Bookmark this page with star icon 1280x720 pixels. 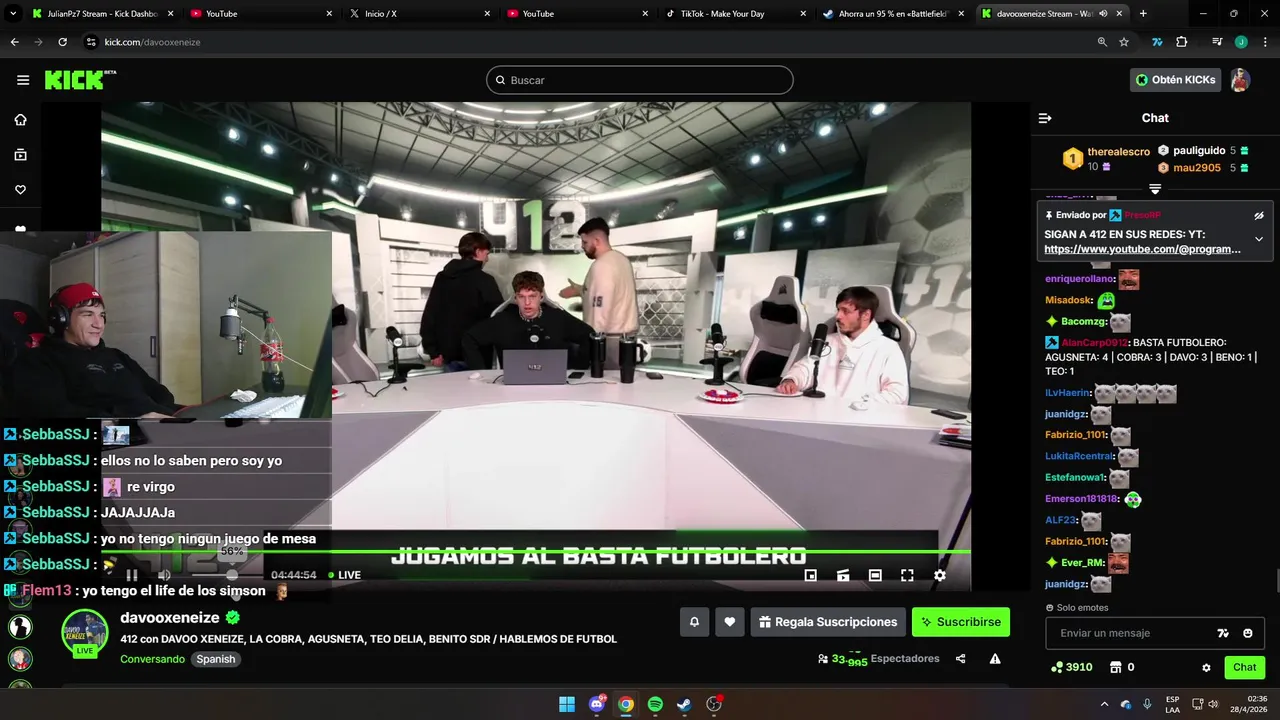point(1124,42)
